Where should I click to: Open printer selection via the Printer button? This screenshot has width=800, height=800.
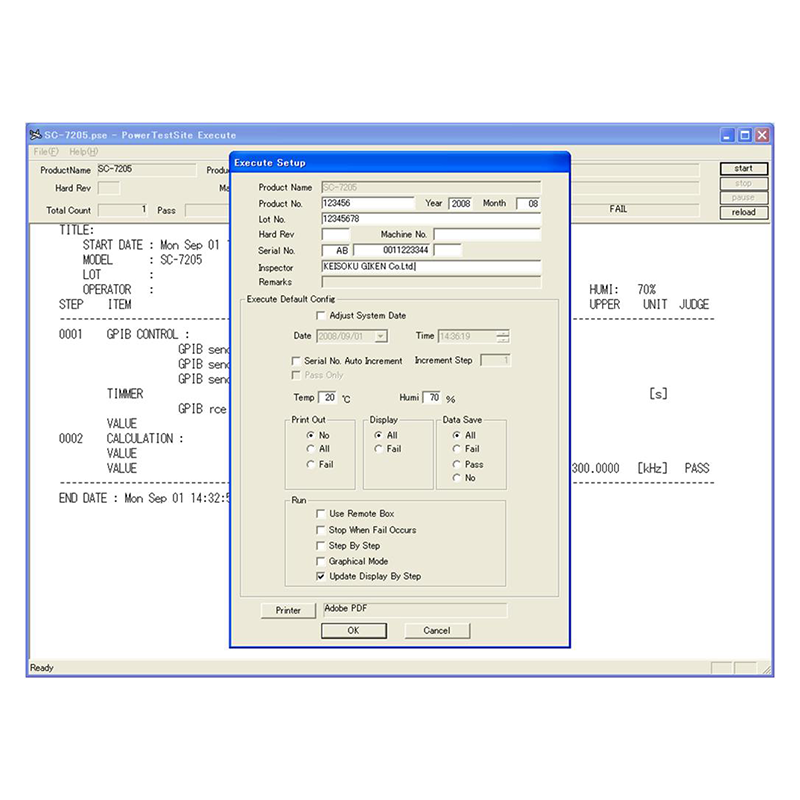[288, 611]
